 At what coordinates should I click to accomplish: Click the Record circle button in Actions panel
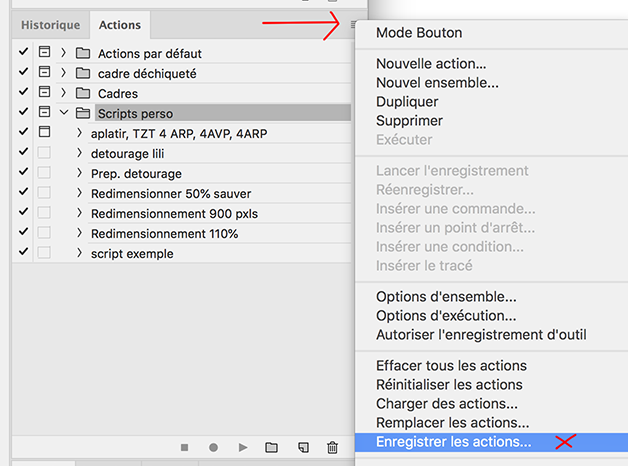point(213,447)
